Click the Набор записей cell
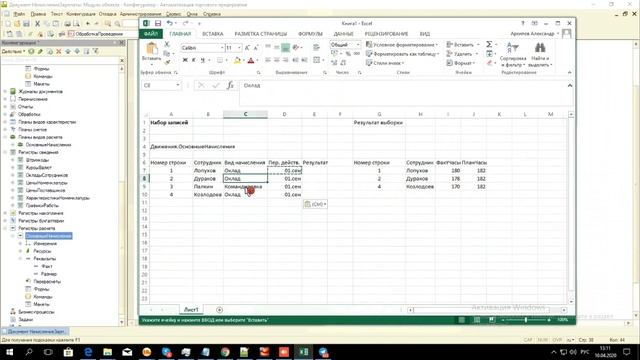 (171, 122)
